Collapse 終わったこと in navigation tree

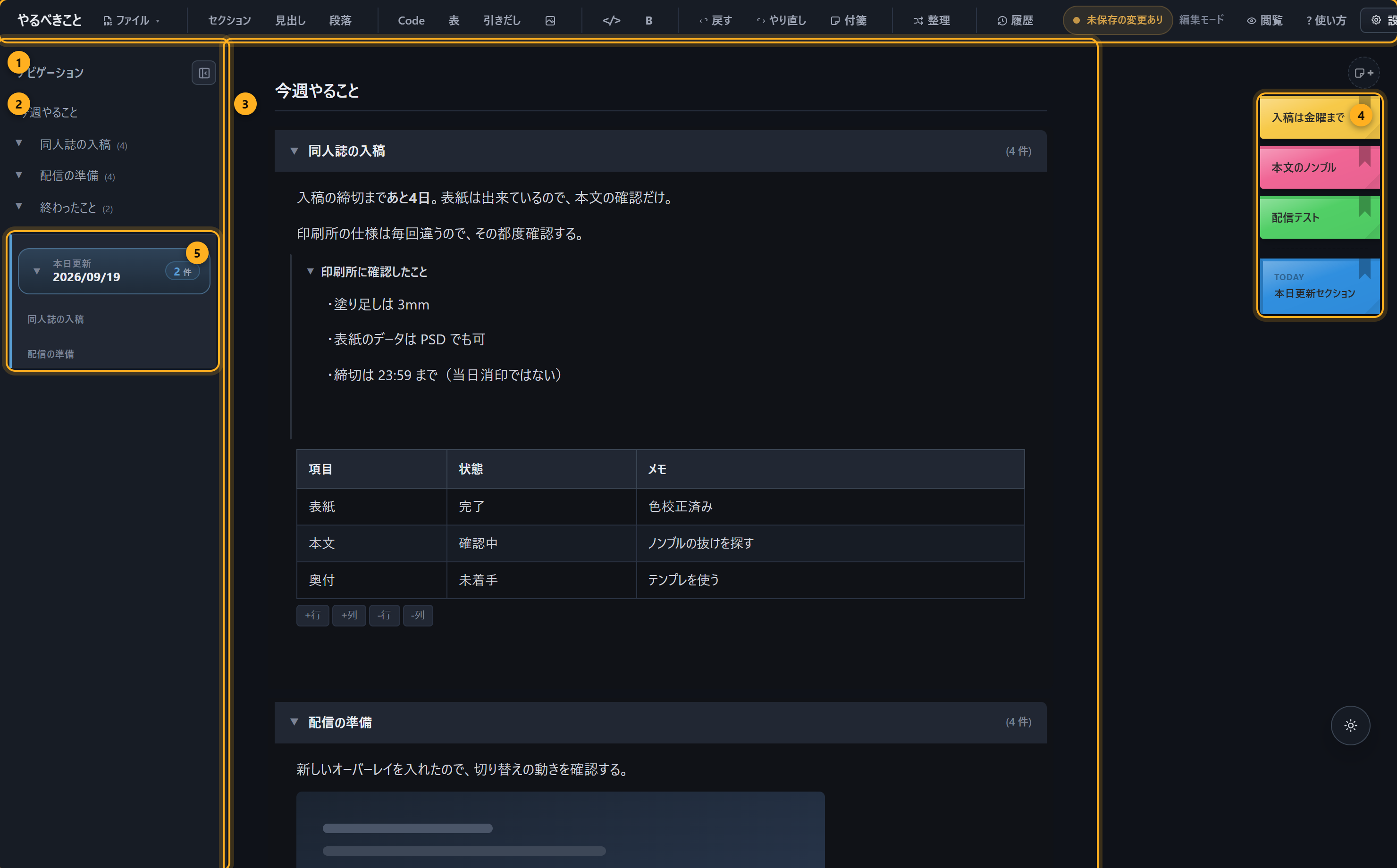[x=19, y=207]
